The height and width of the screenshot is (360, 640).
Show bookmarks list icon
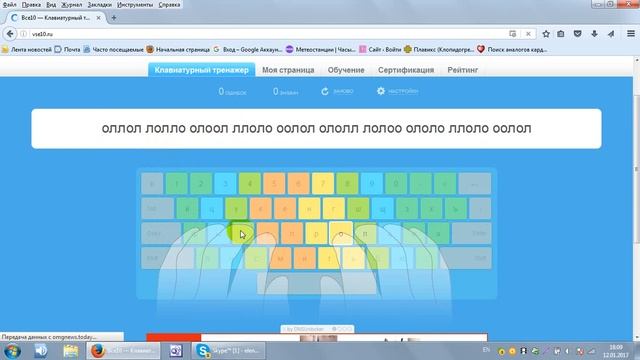pos(561,34)
